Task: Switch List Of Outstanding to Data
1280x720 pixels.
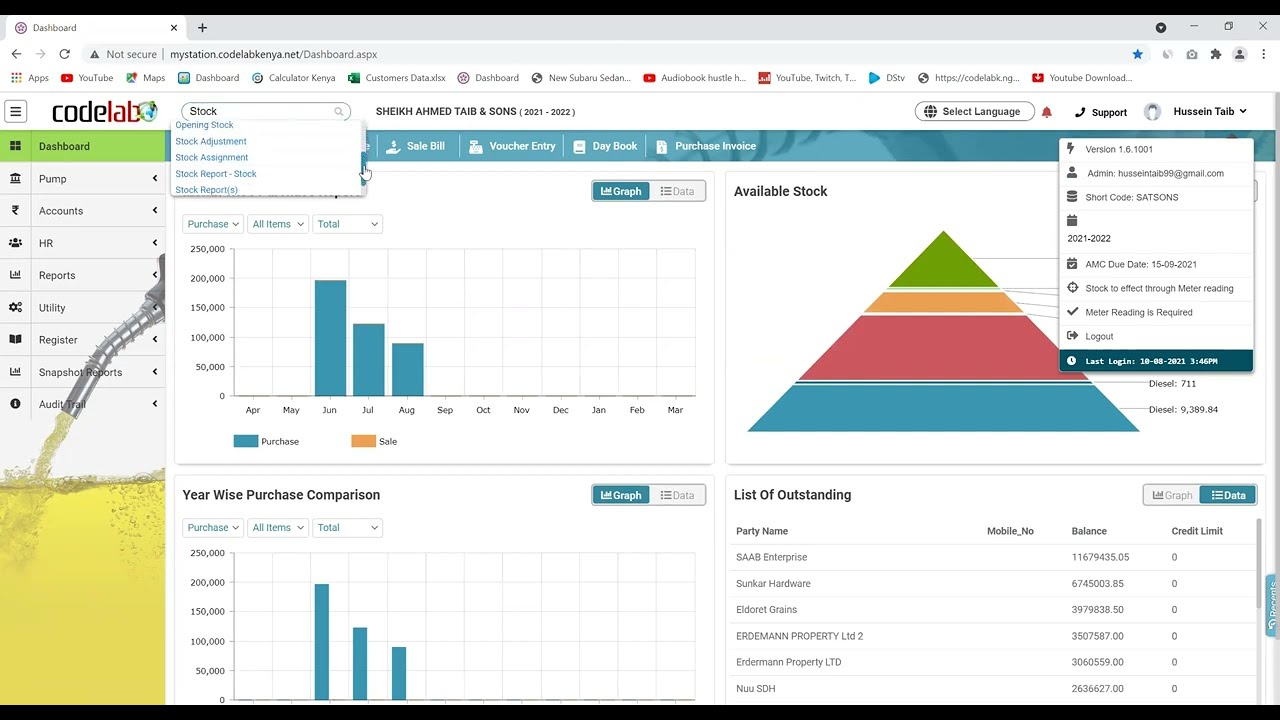Action: 1228,495
